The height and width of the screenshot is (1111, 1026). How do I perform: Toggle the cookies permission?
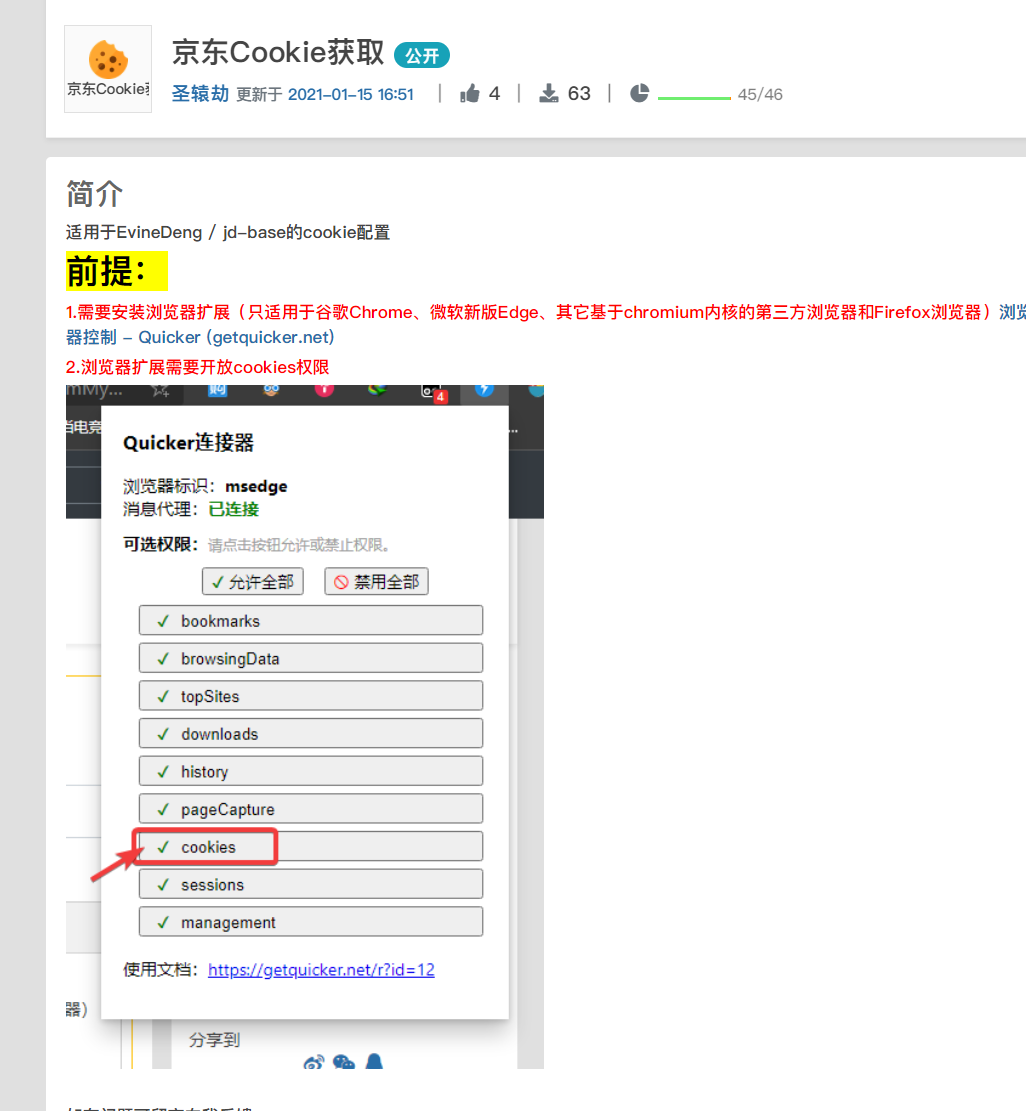click(x=311, y=847)
